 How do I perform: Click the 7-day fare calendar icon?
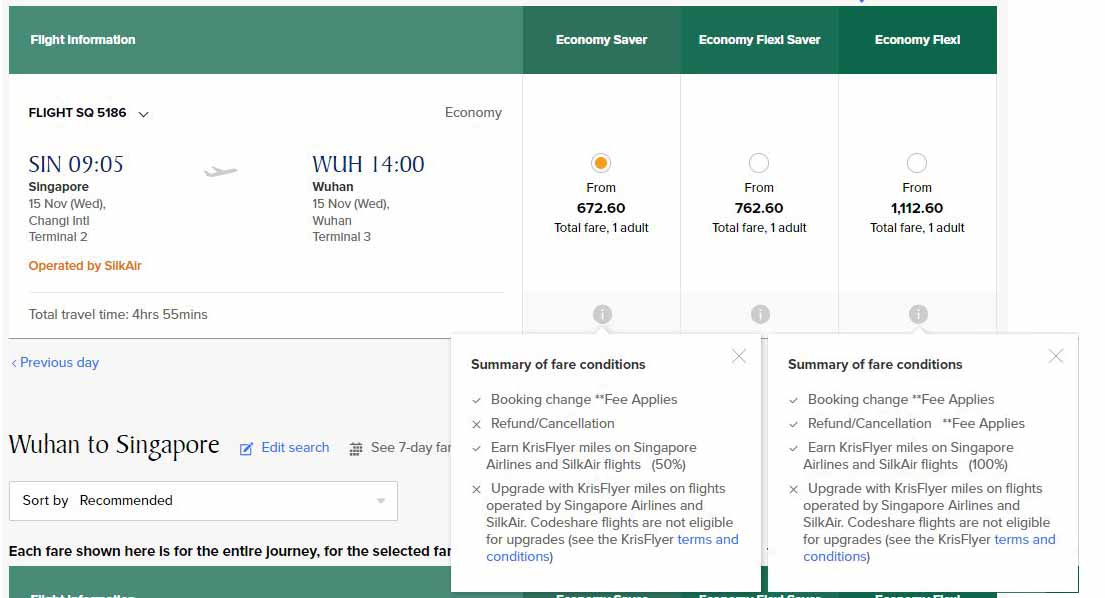[x=356, y=449]
